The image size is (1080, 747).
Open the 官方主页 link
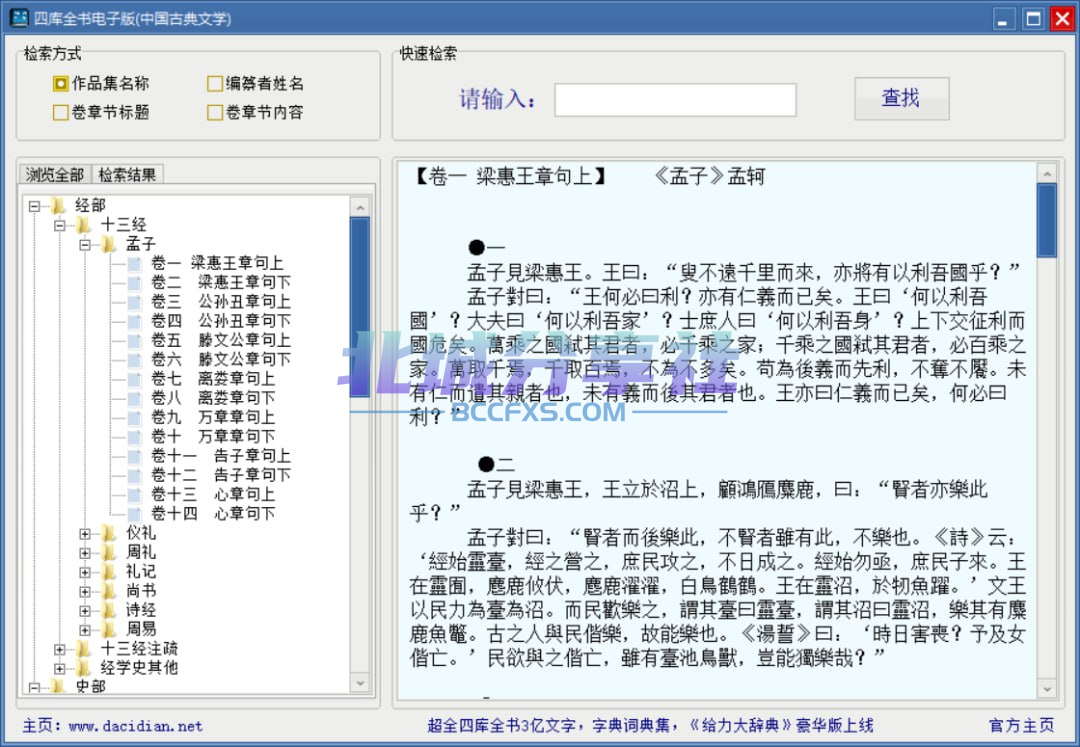[x=1020, y=726]
